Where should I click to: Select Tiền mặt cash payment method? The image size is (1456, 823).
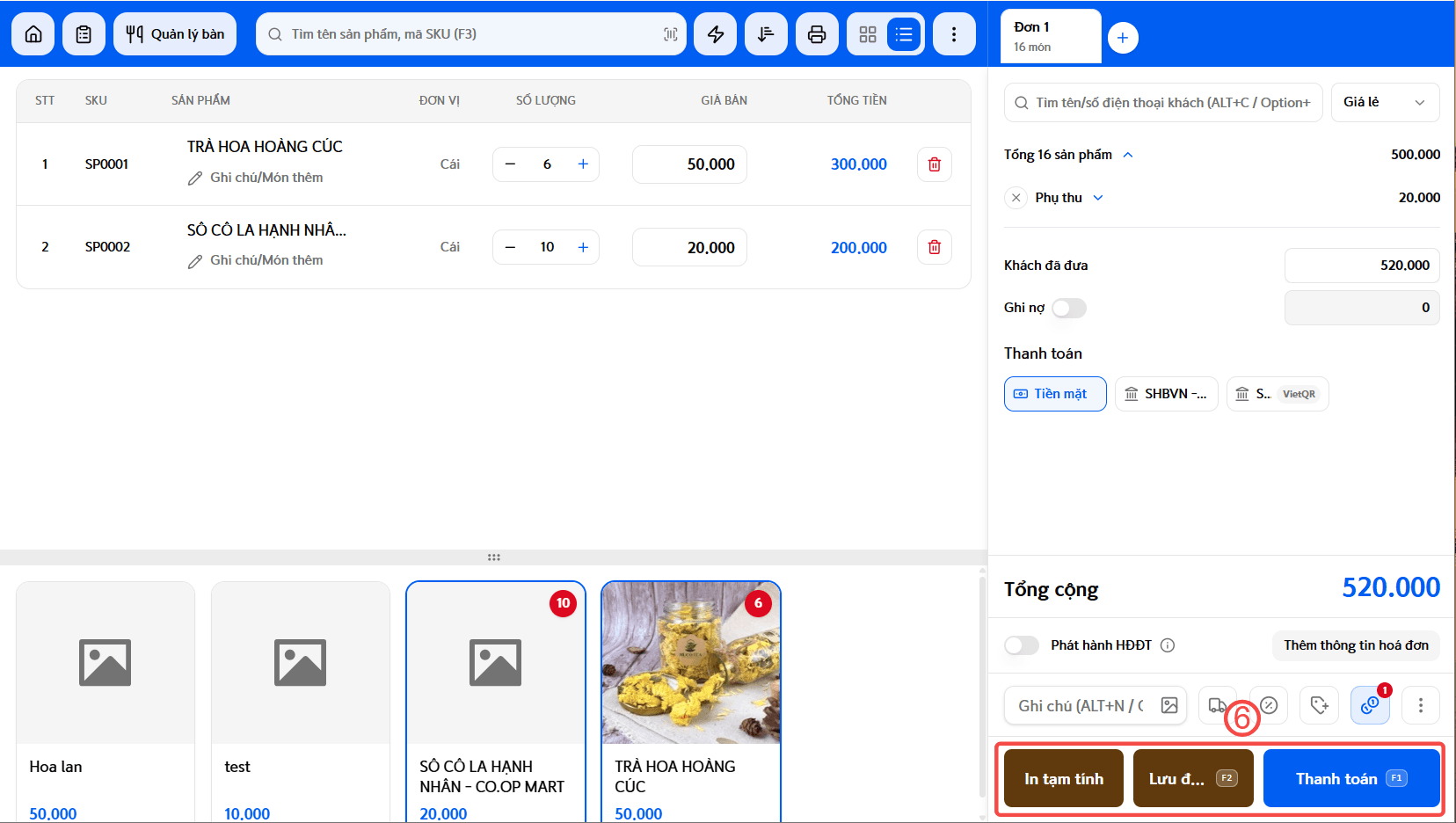click(1055, 394)
